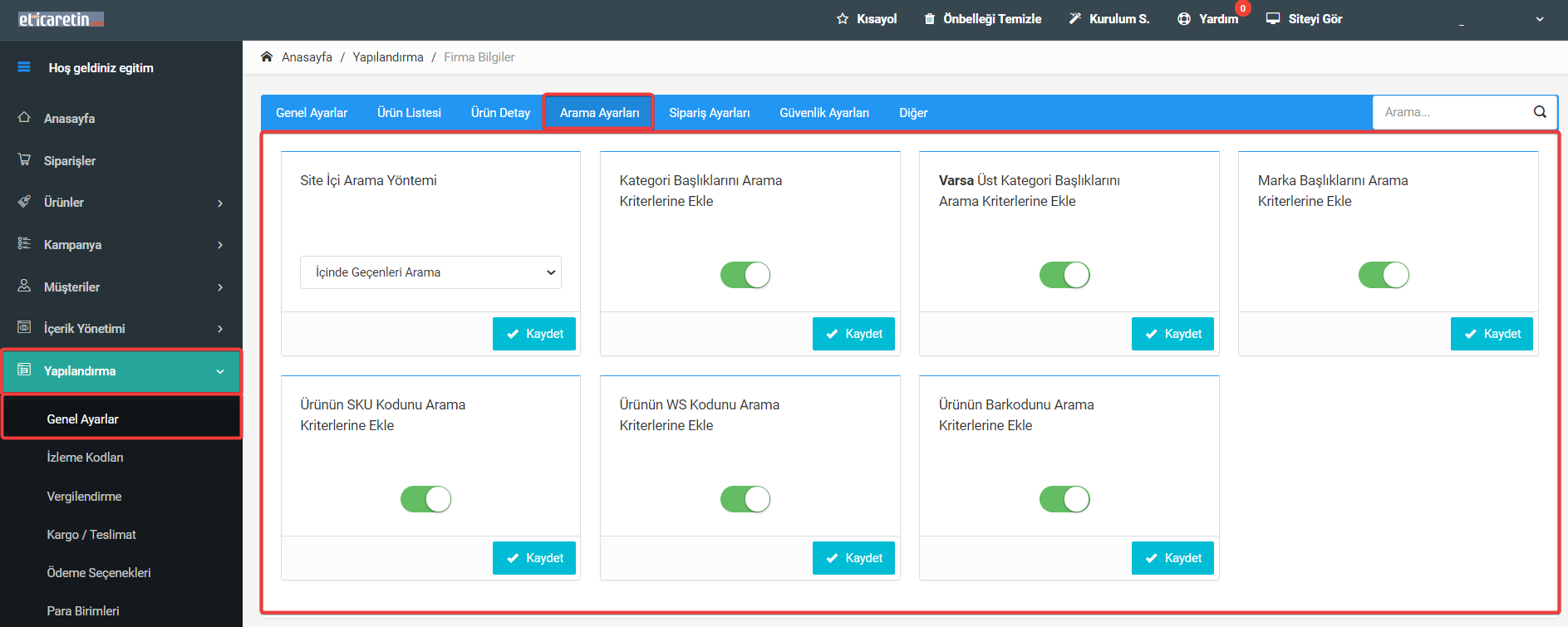Switch to the Güvenlik Ayarları tab
Viewport: 1568px width, 627px height.
point(824,112)
